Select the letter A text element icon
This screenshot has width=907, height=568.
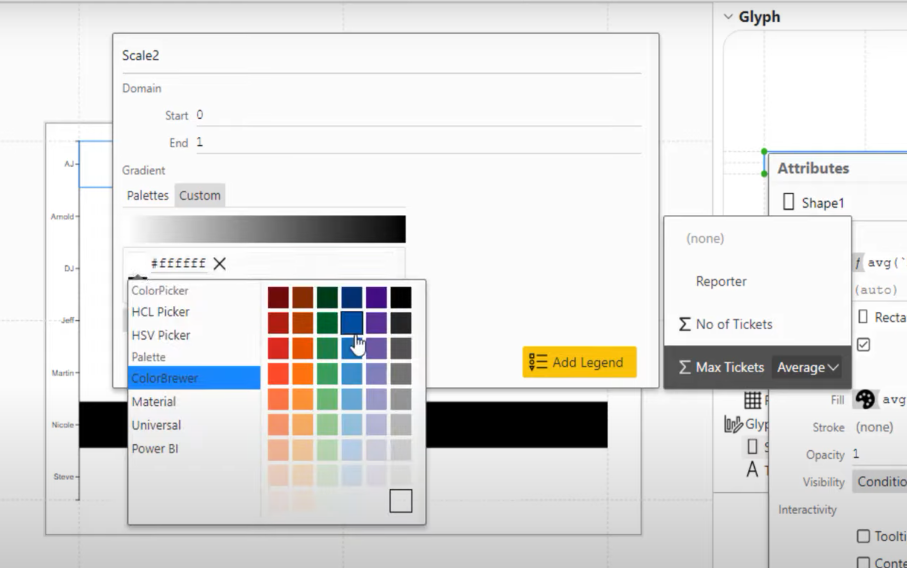[752, 469]
